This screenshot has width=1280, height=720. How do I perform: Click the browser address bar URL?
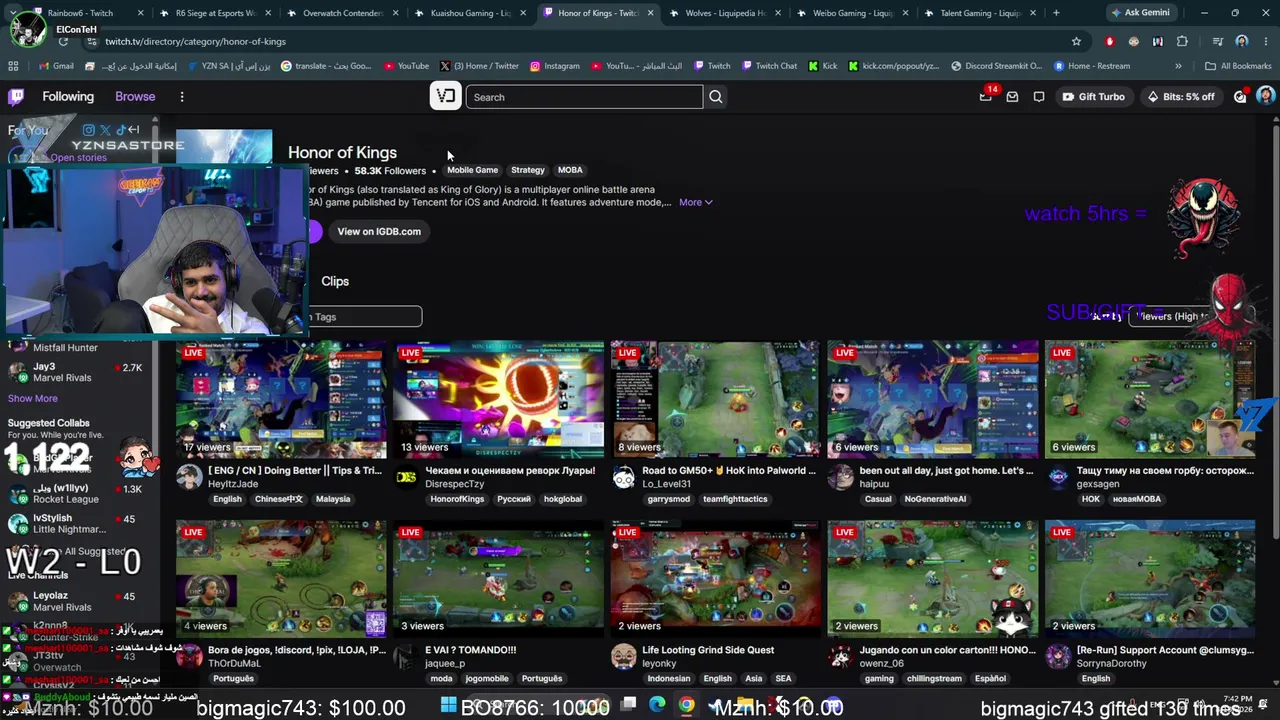point(195,42)
